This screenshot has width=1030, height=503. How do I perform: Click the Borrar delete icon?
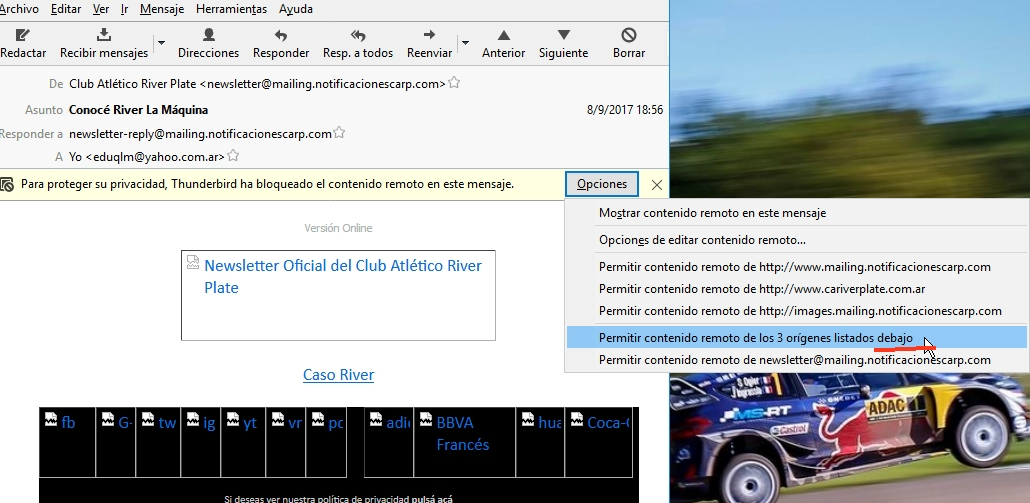click(x=629, y=35)
